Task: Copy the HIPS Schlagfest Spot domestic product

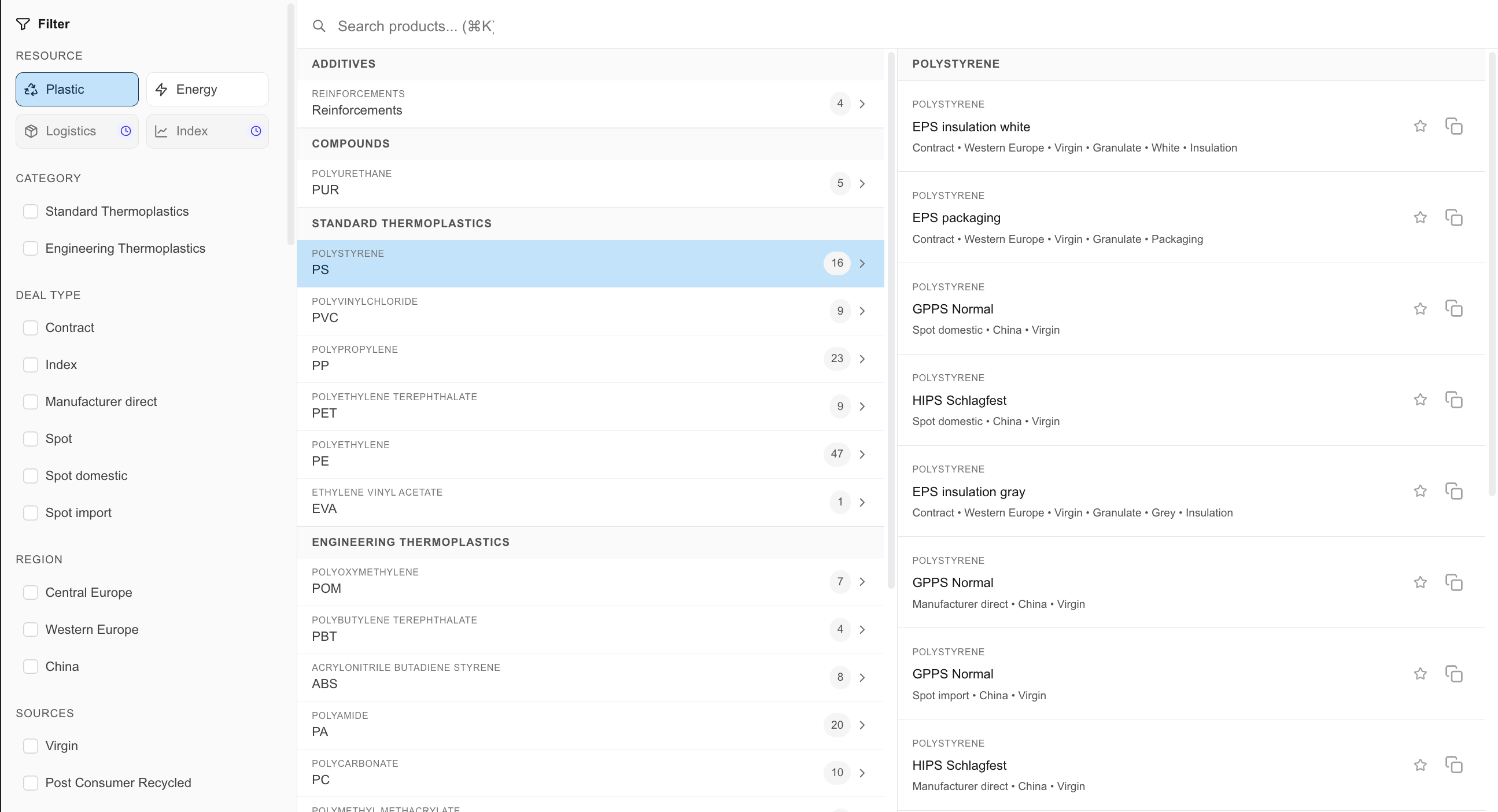Action: pos(1454,400)
